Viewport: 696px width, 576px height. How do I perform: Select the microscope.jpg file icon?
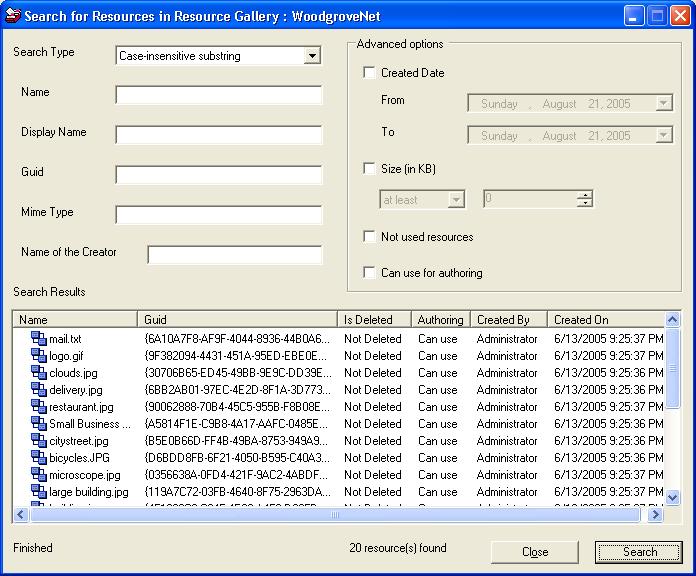(39, 475)
